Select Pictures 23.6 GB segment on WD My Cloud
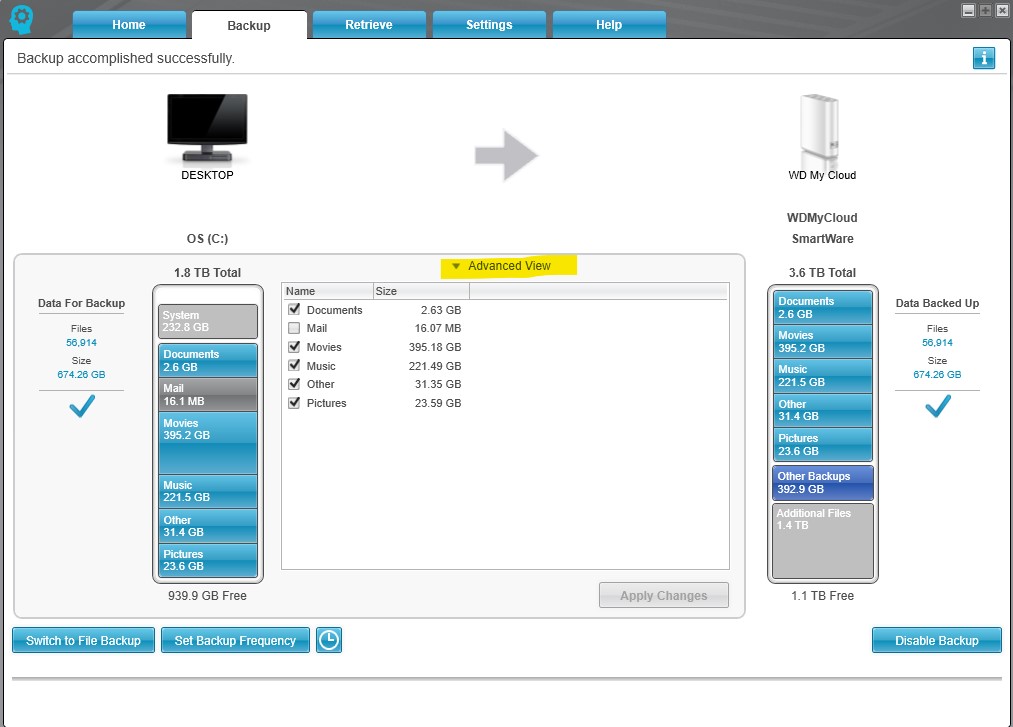This screenshot has height=727, width=1013. tap(822, 444)
